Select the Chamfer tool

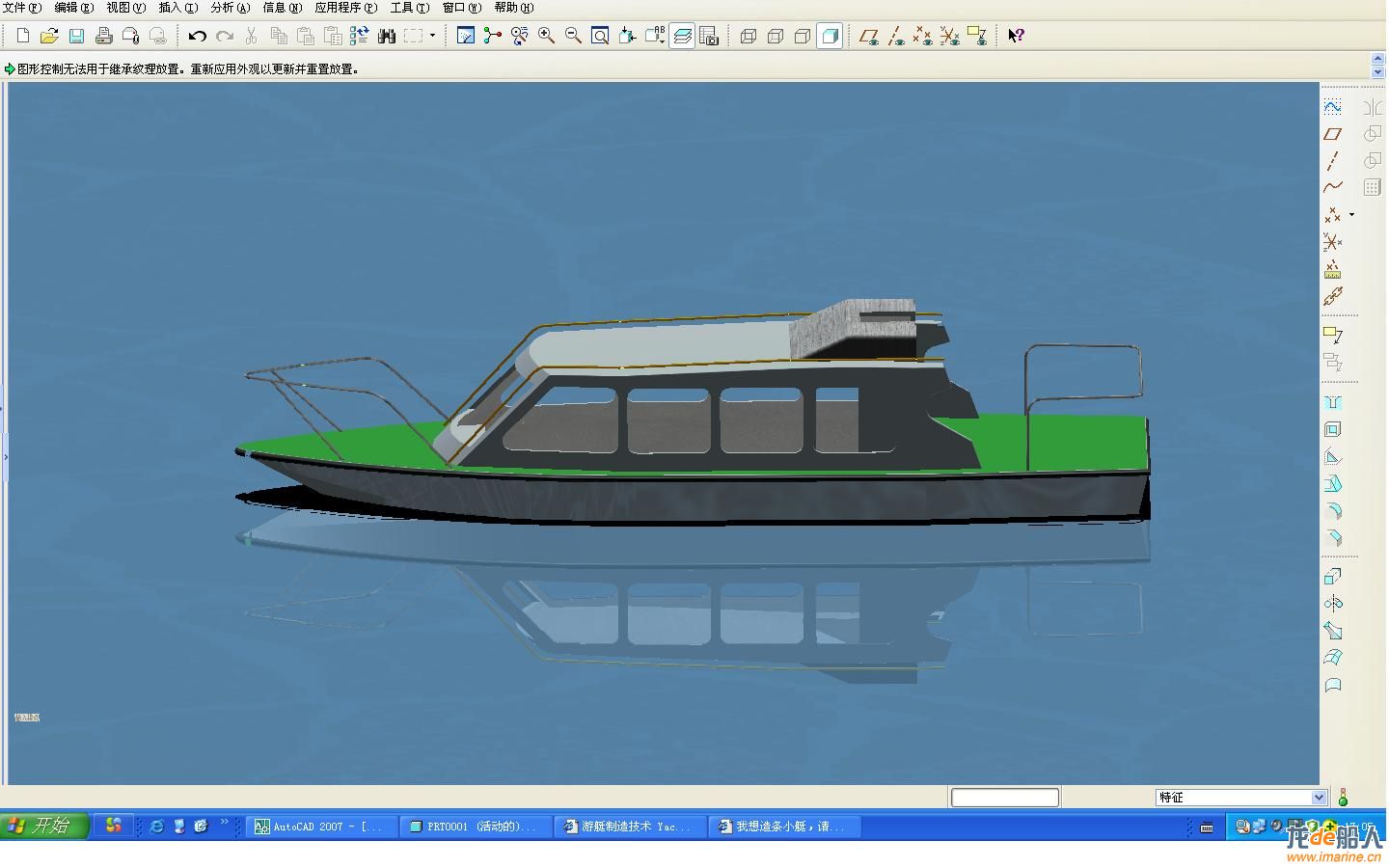coord(1333,537)
